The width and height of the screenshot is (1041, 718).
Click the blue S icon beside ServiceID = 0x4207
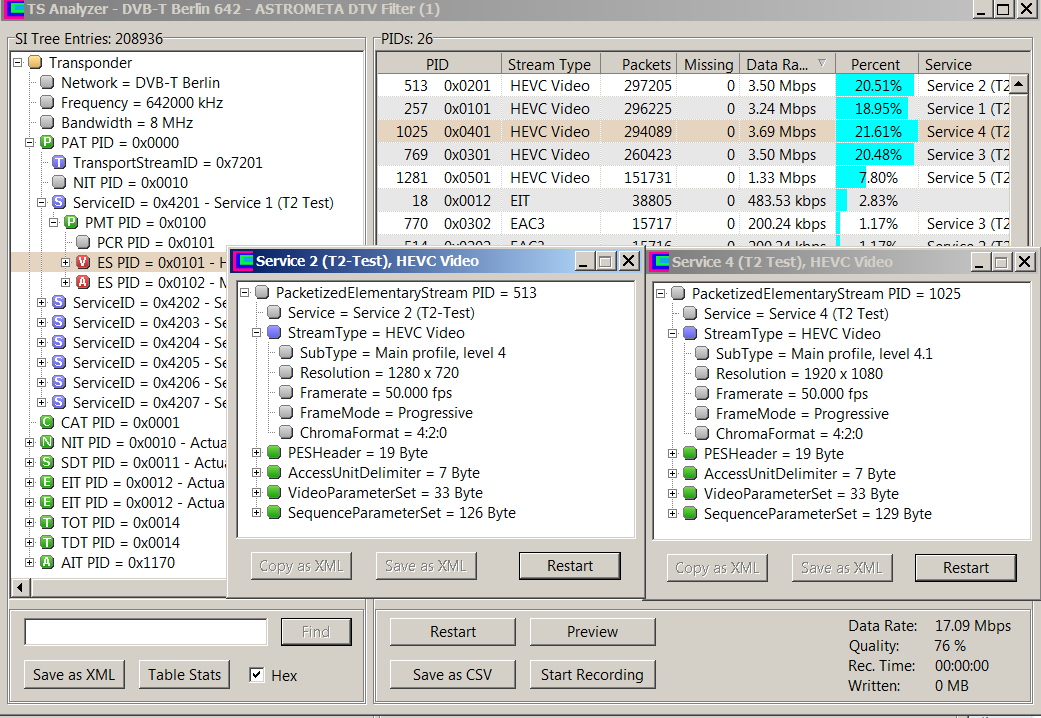click(59, 403)
